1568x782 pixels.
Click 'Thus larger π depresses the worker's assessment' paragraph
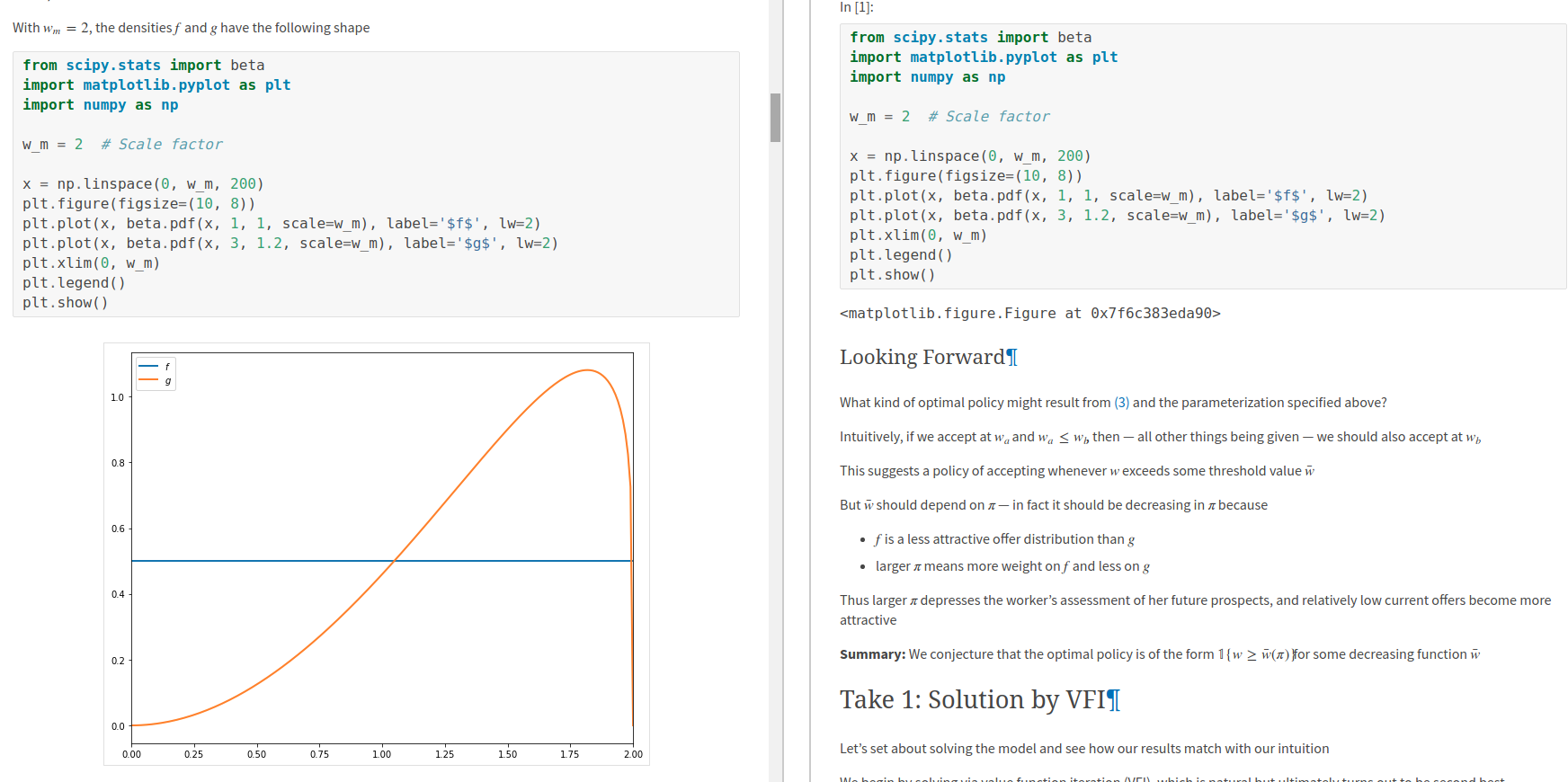(x=1195, y=610)
